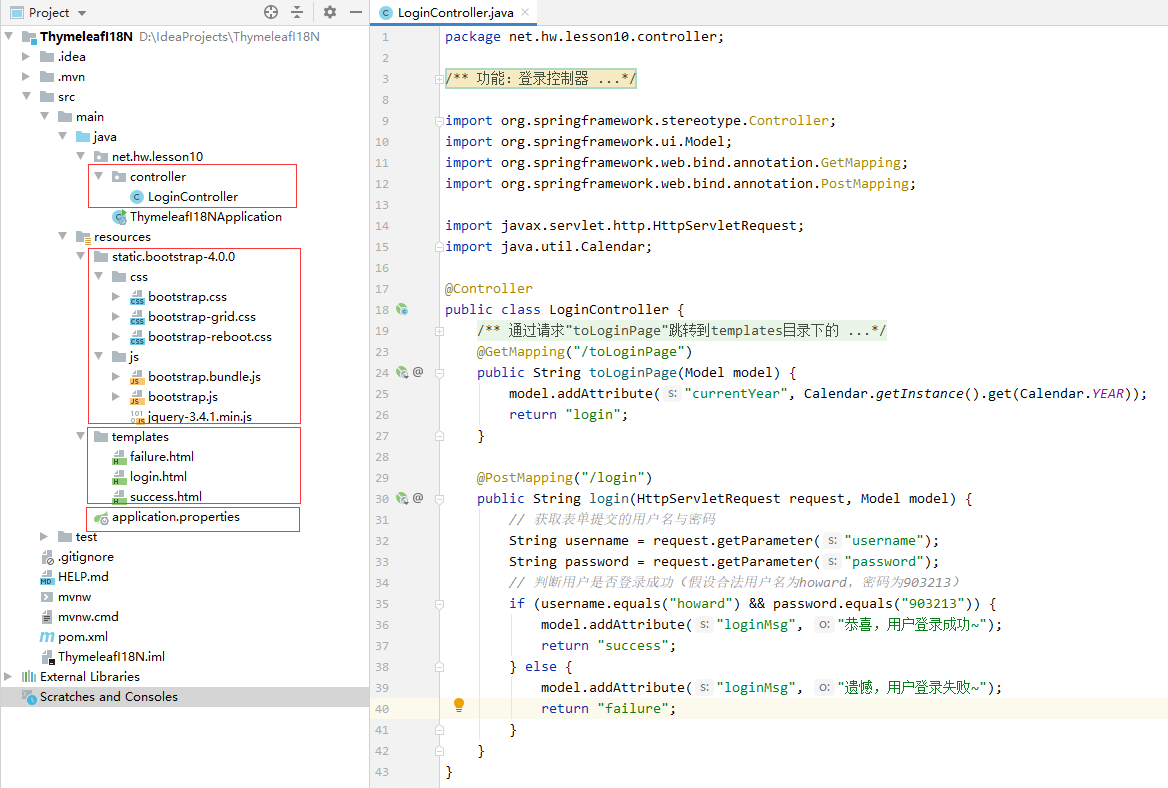Collapse the js folder
Image resolution: width=1168 pixels, height=788 pixels.
(98, 356)
